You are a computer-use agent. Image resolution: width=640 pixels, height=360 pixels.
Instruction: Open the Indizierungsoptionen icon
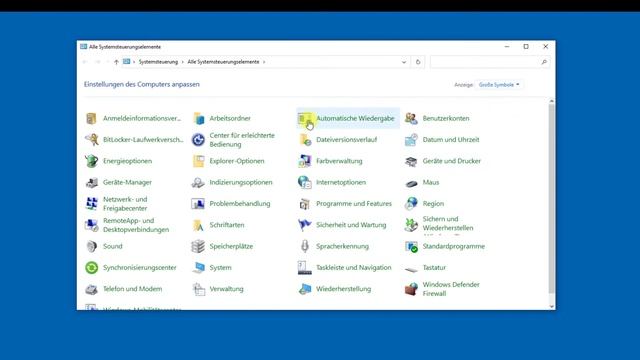(198, 182)
